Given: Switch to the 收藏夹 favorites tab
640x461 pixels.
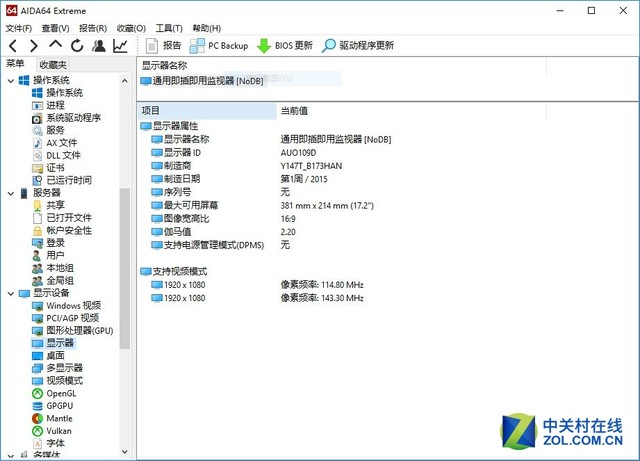Looking at the screenshot, I should (53, 65).
